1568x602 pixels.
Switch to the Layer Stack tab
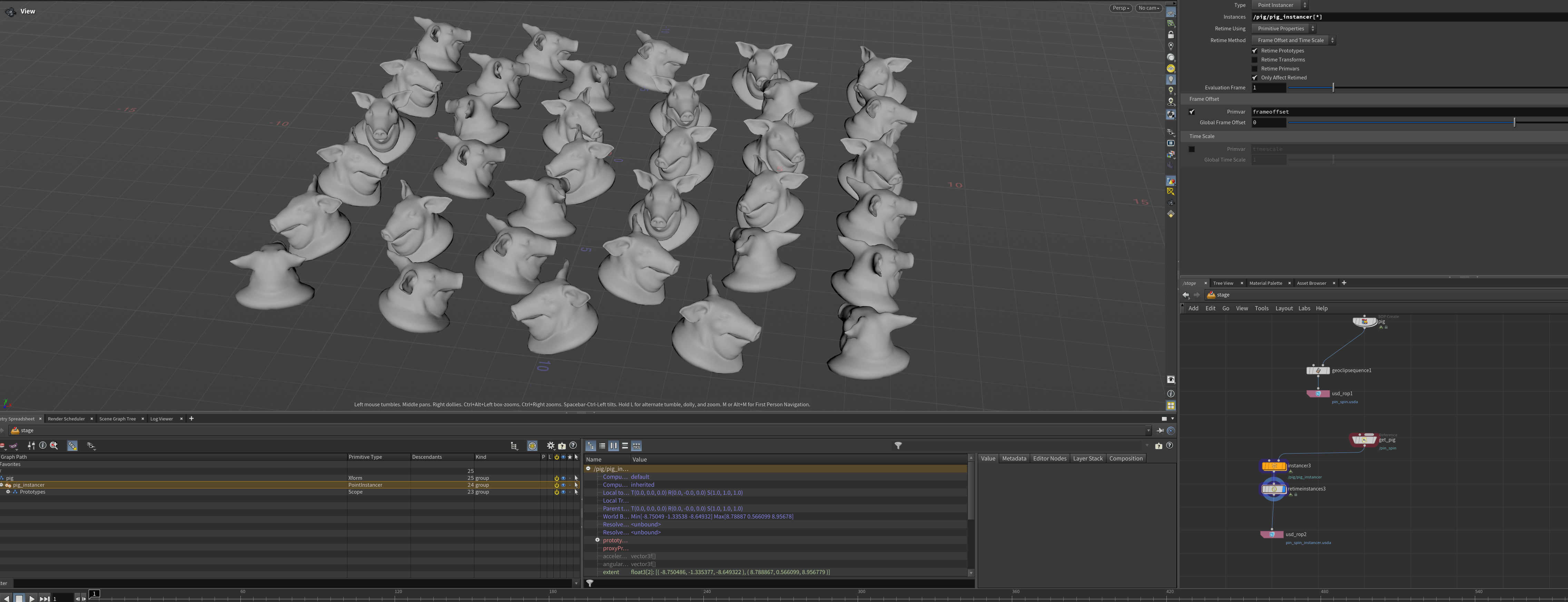[x=1087, y=459]
